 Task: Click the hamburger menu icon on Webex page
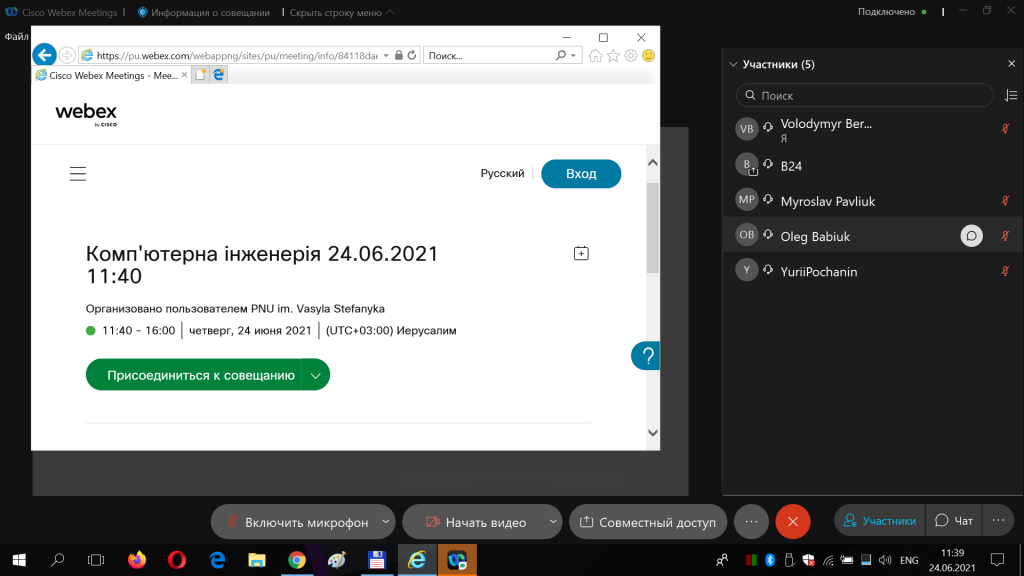[78, 174]
